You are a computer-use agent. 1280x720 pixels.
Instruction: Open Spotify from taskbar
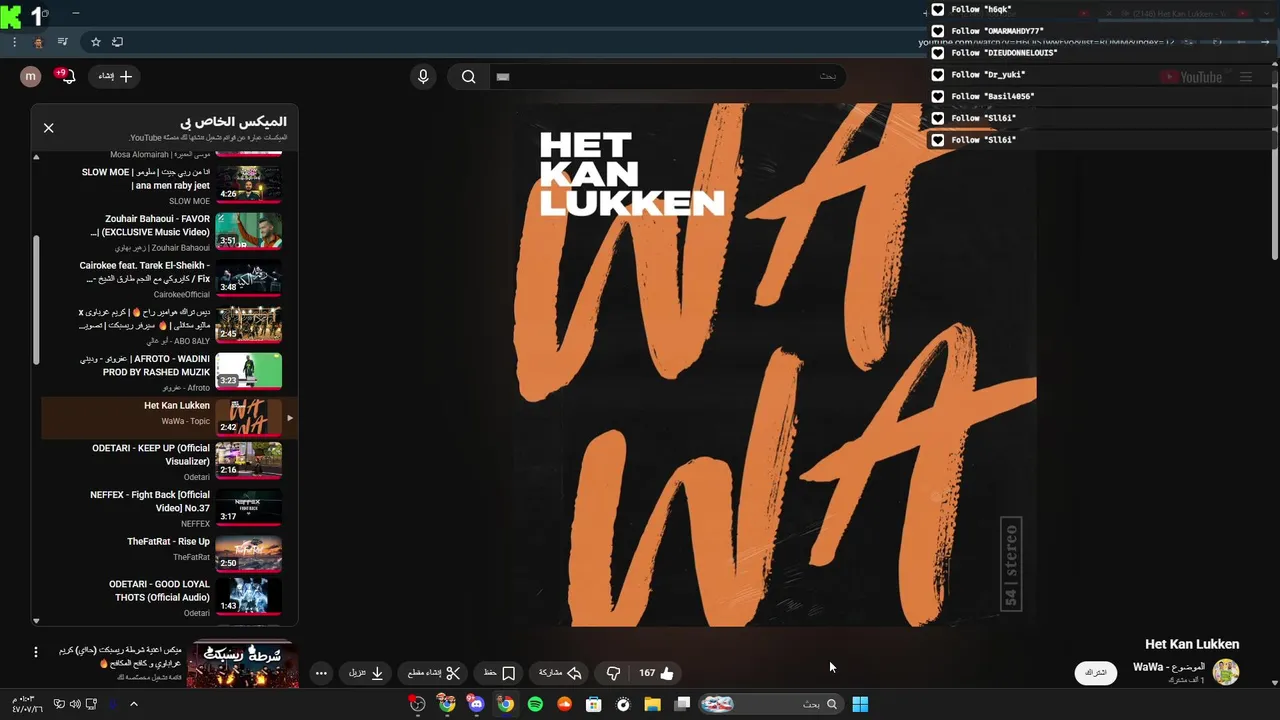click(x=535, y=704)
